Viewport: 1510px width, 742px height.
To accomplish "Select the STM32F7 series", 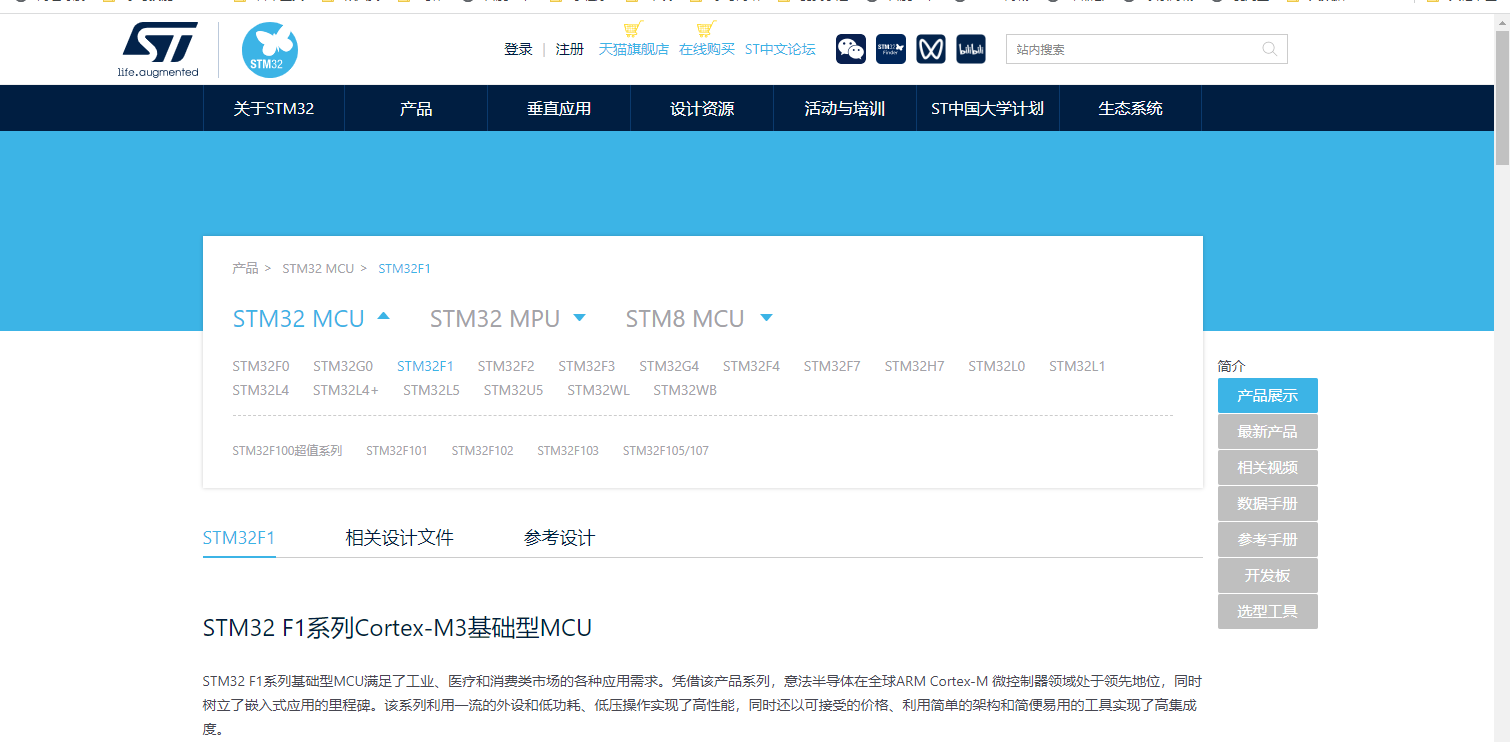I will [832, 366].
